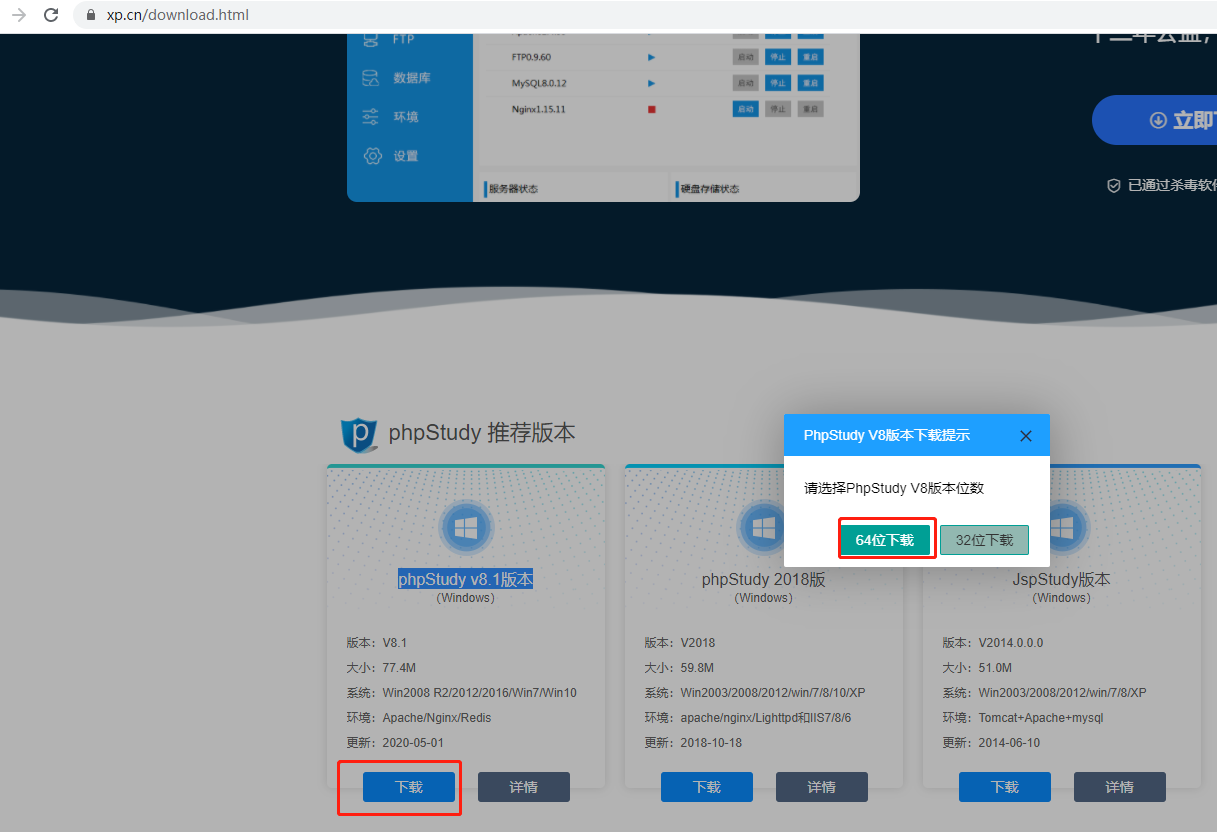Click the JspStudy版本 card title
The height and width of the screenshot is (832, 1217).
1062,580
